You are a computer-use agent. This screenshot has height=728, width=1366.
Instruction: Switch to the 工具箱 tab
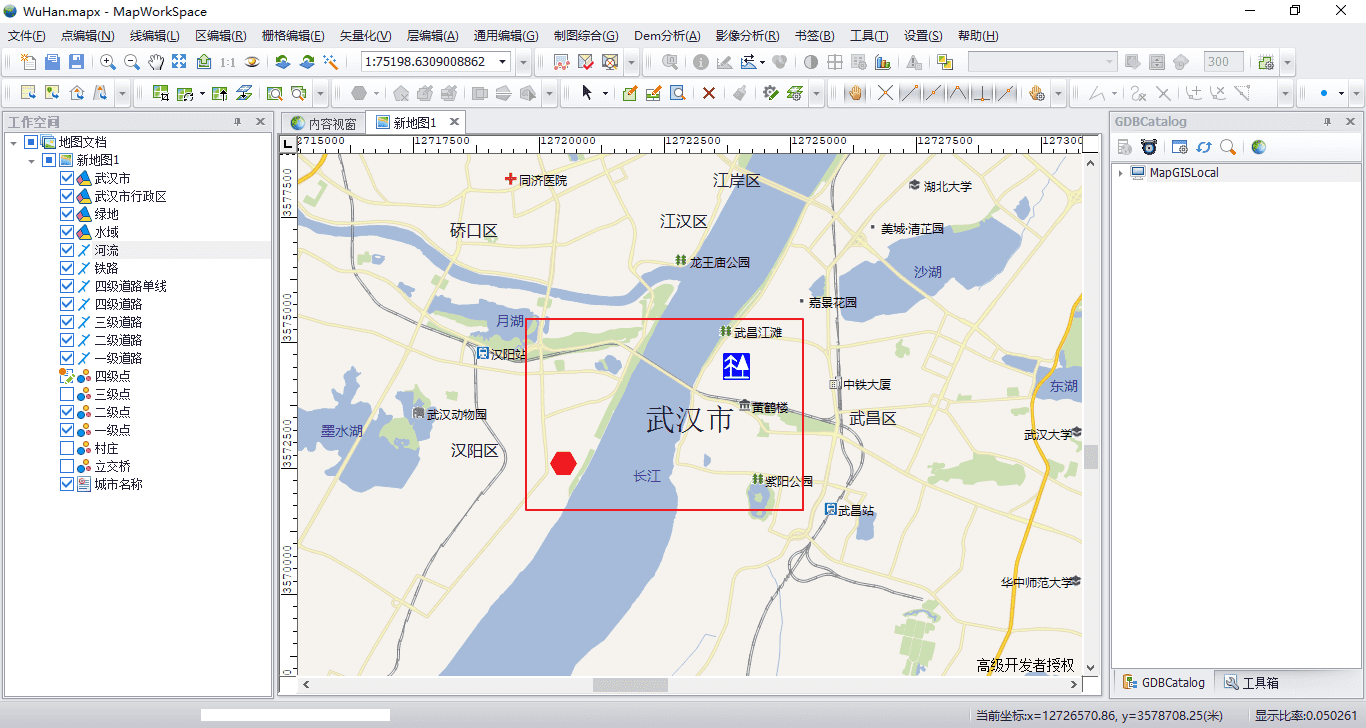[1250, 683]
